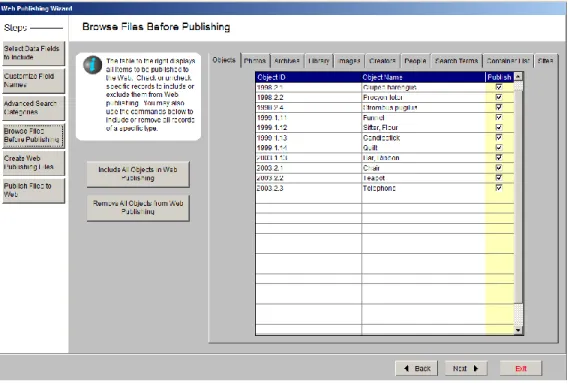Switch to the Images tab
The height and width of the screenshot is (384, 570).
[349, 61]
